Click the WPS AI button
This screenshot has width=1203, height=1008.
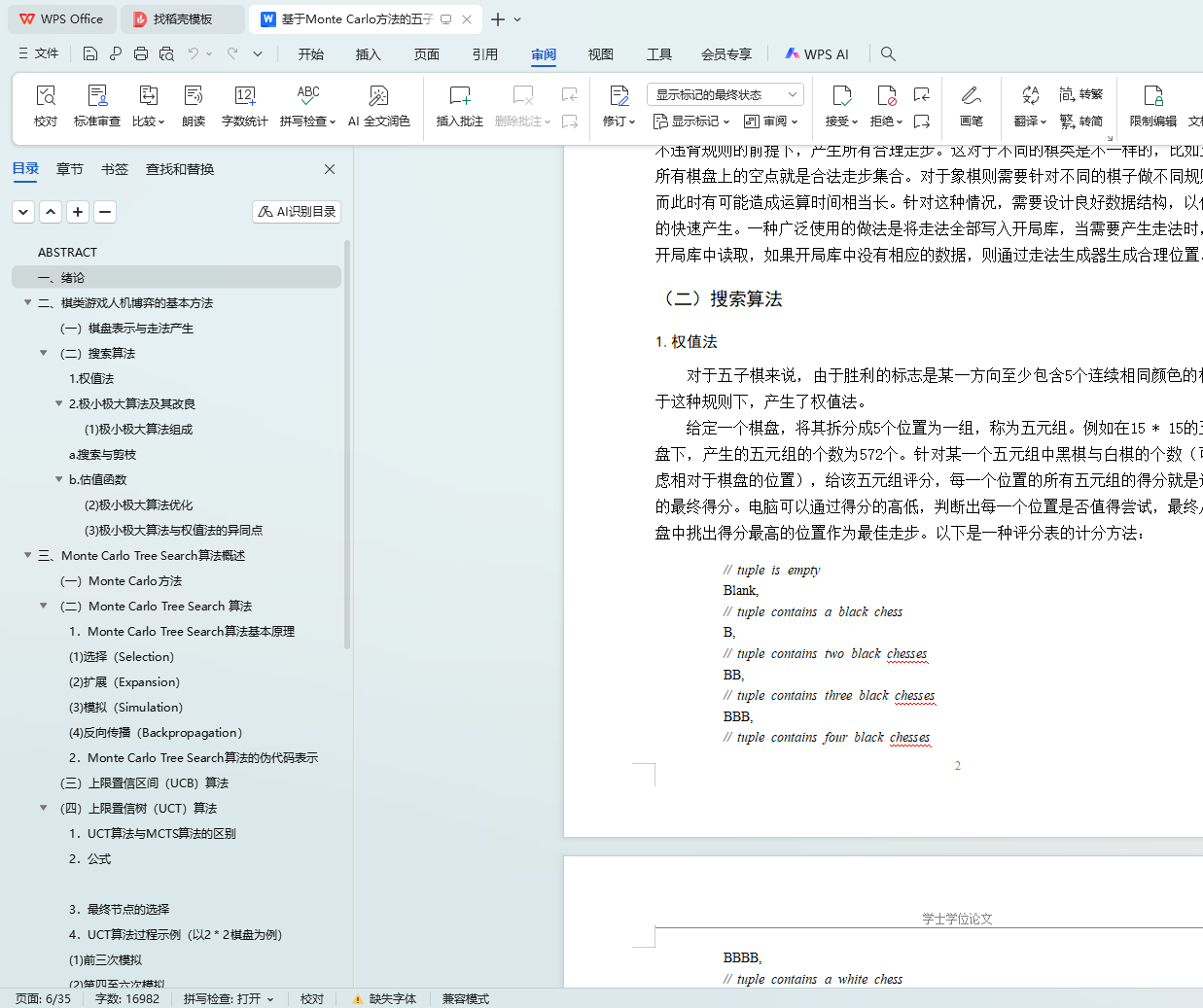(817, 54)
